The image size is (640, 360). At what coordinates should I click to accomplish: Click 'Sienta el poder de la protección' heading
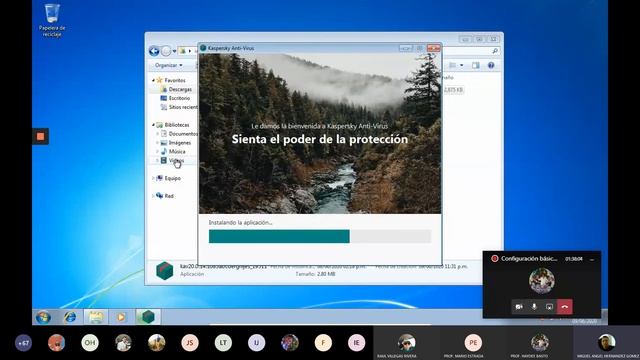pos(320,139)
